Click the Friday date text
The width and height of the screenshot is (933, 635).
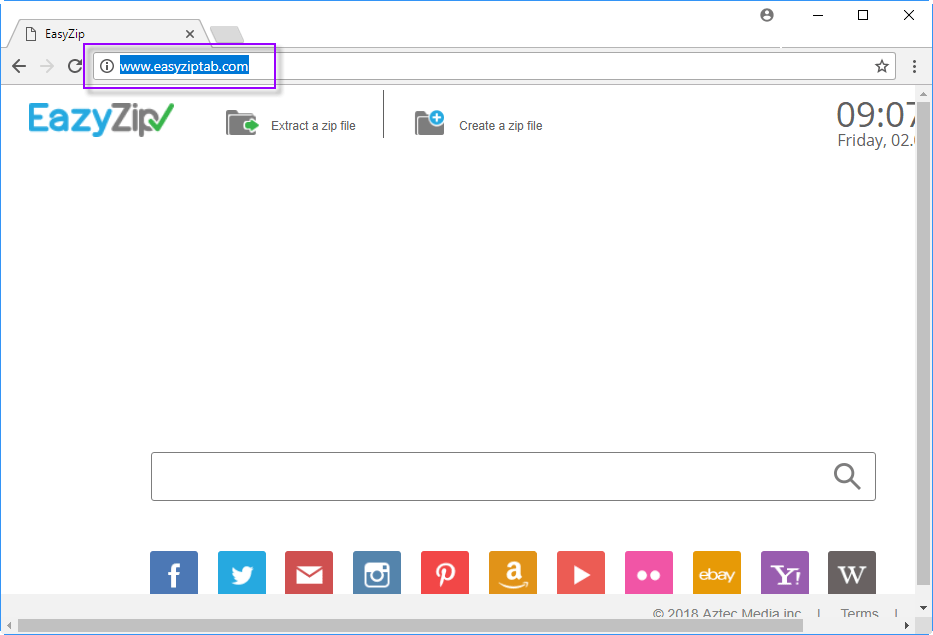pos(875,140)
